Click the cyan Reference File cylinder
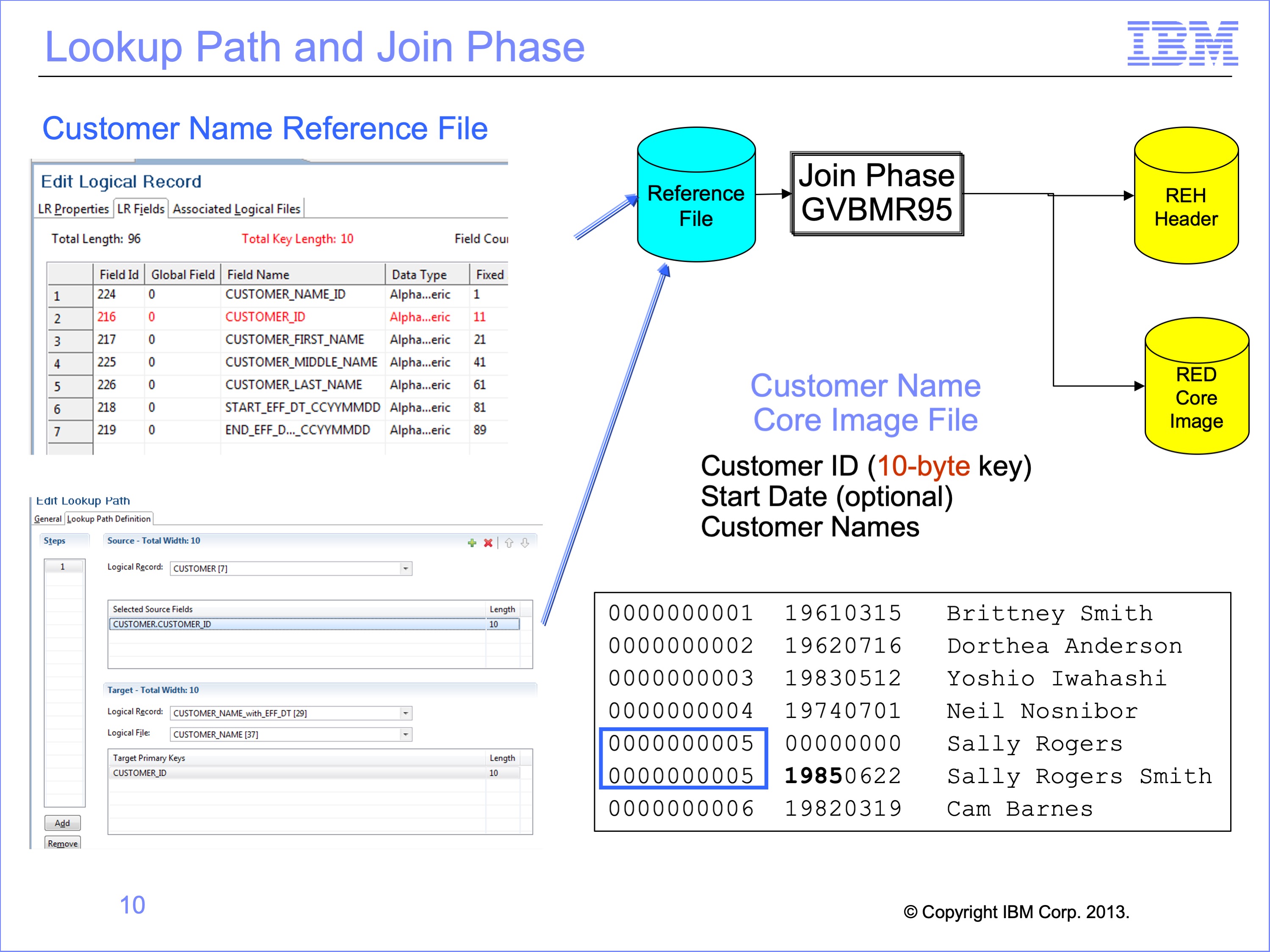 [696, 195]
